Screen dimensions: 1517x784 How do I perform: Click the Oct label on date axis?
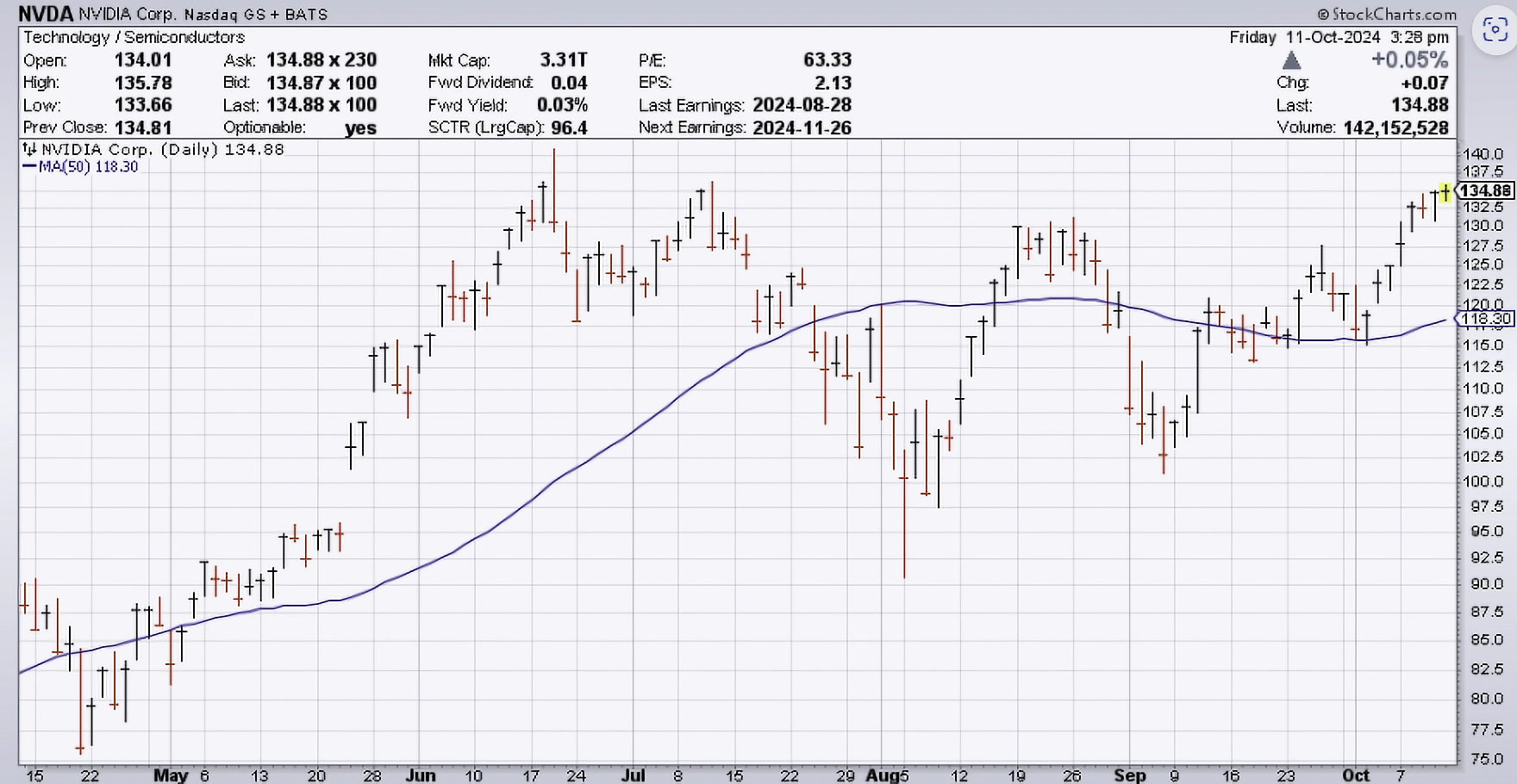click(x=1356, y=775)
